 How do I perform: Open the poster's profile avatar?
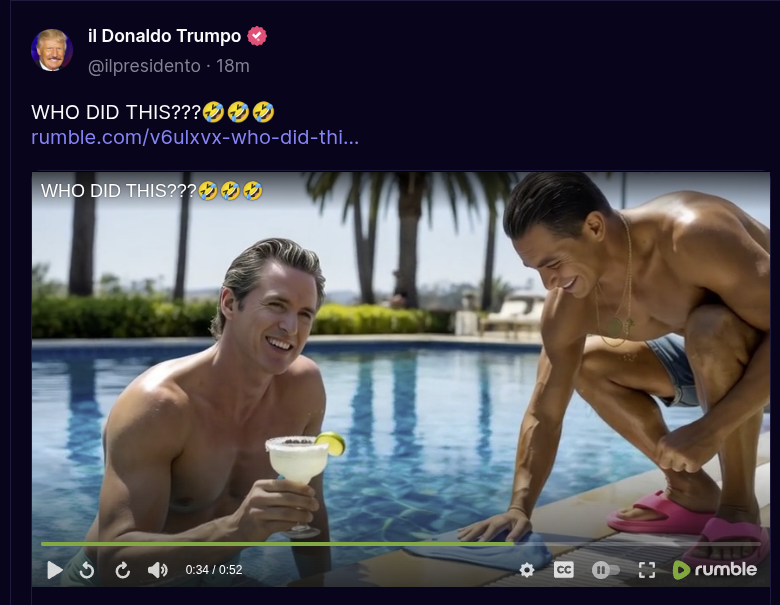[52, 50]
